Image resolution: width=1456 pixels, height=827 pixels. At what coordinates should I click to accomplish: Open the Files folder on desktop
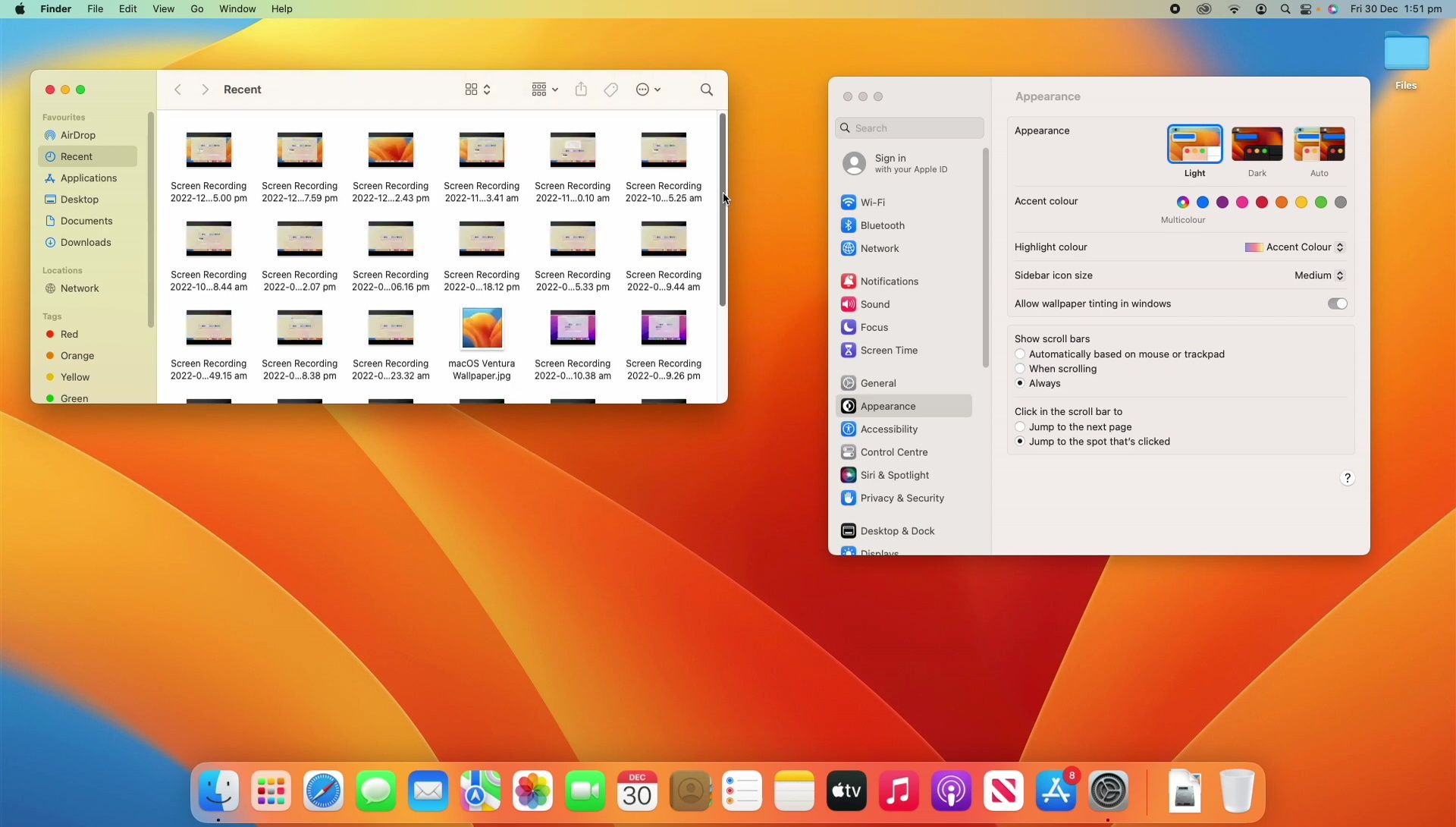[1406, 61]
